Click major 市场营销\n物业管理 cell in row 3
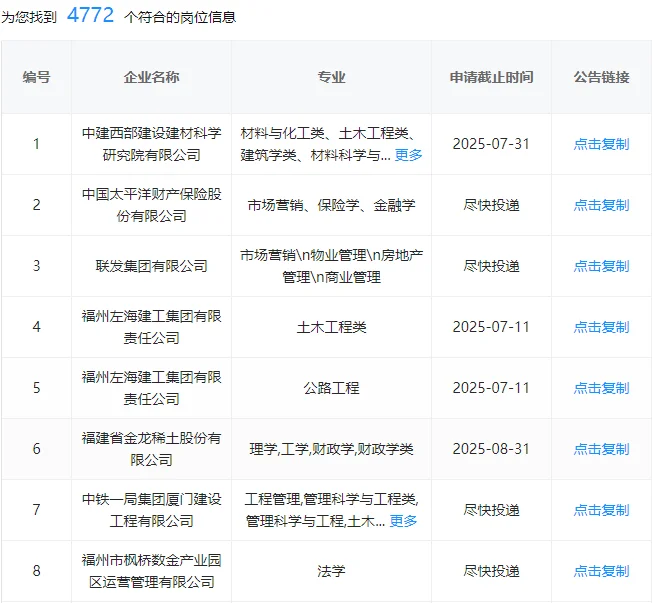This screenshot has height=603, width=652. [x=331, y=266]
